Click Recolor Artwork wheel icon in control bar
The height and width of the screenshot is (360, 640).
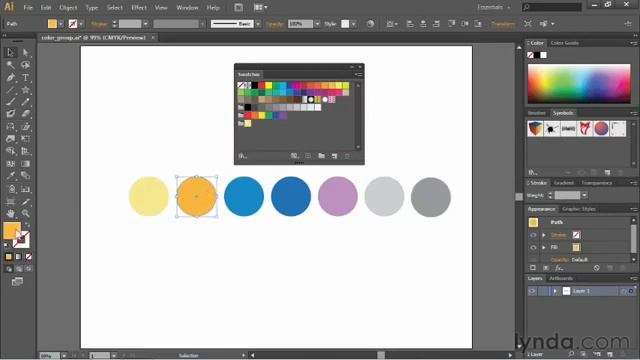click(x=370, y=24)
